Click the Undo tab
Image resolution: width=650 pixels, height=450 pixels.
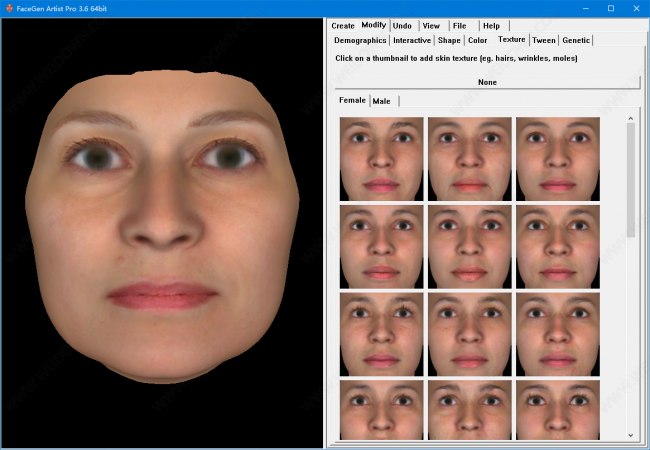(x=402, y=25)
